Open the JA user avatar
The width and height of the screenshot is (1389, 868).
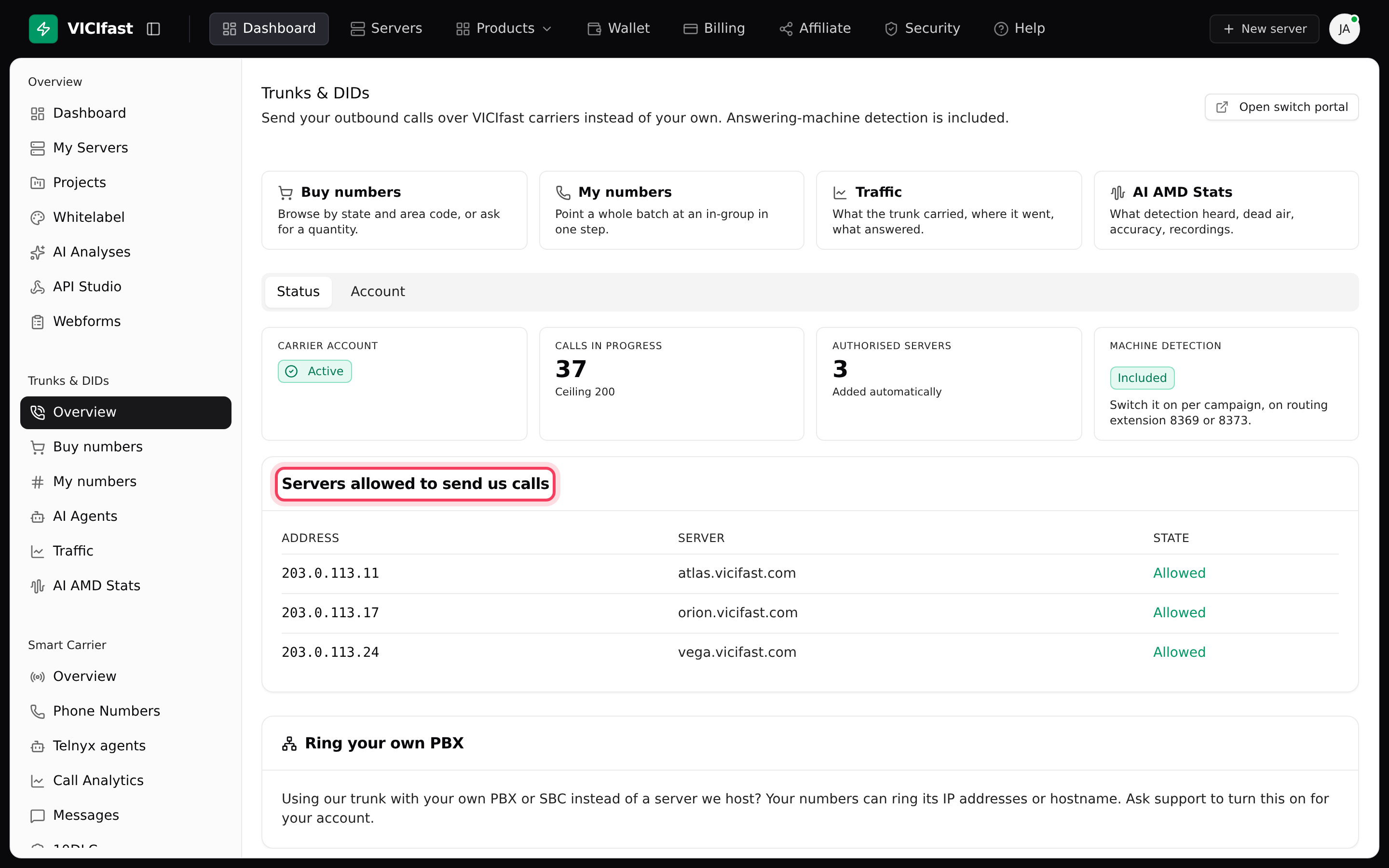(x=1344, y=29)
